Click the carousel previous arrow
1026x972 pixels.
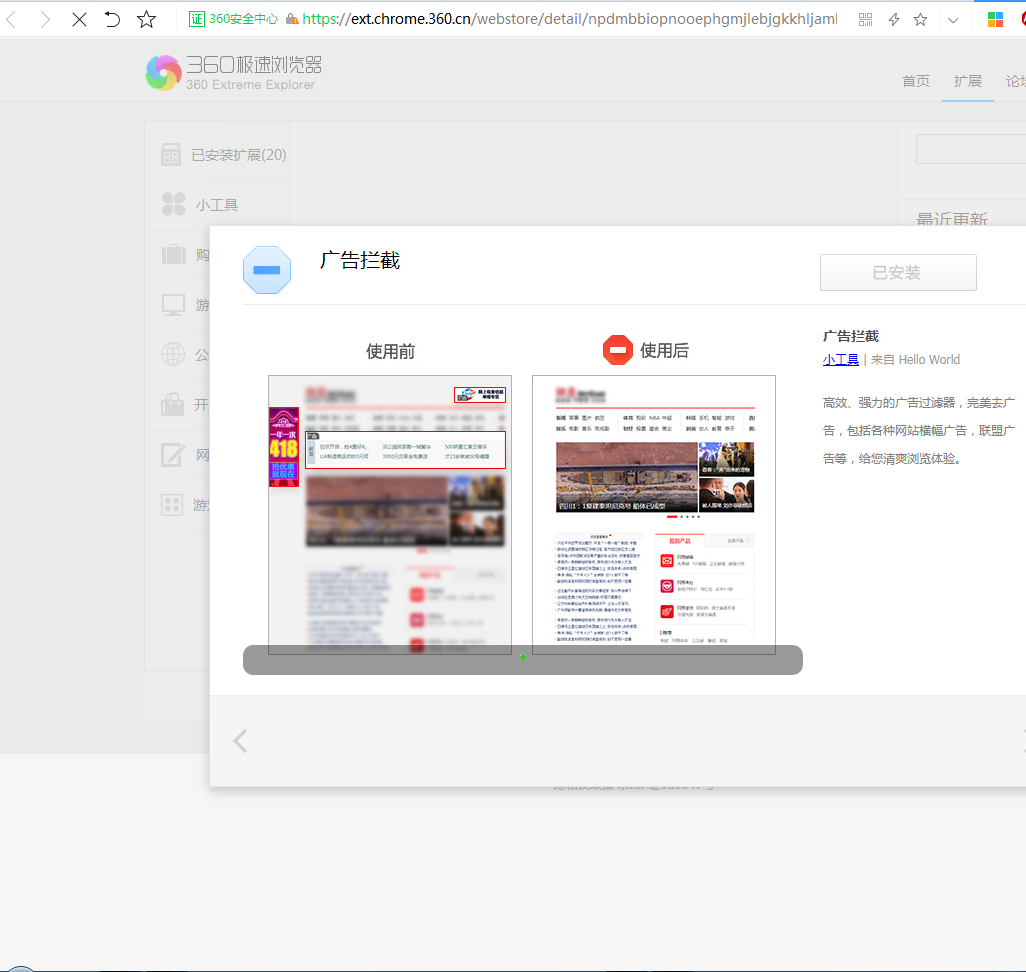click(x=240, y=741)
